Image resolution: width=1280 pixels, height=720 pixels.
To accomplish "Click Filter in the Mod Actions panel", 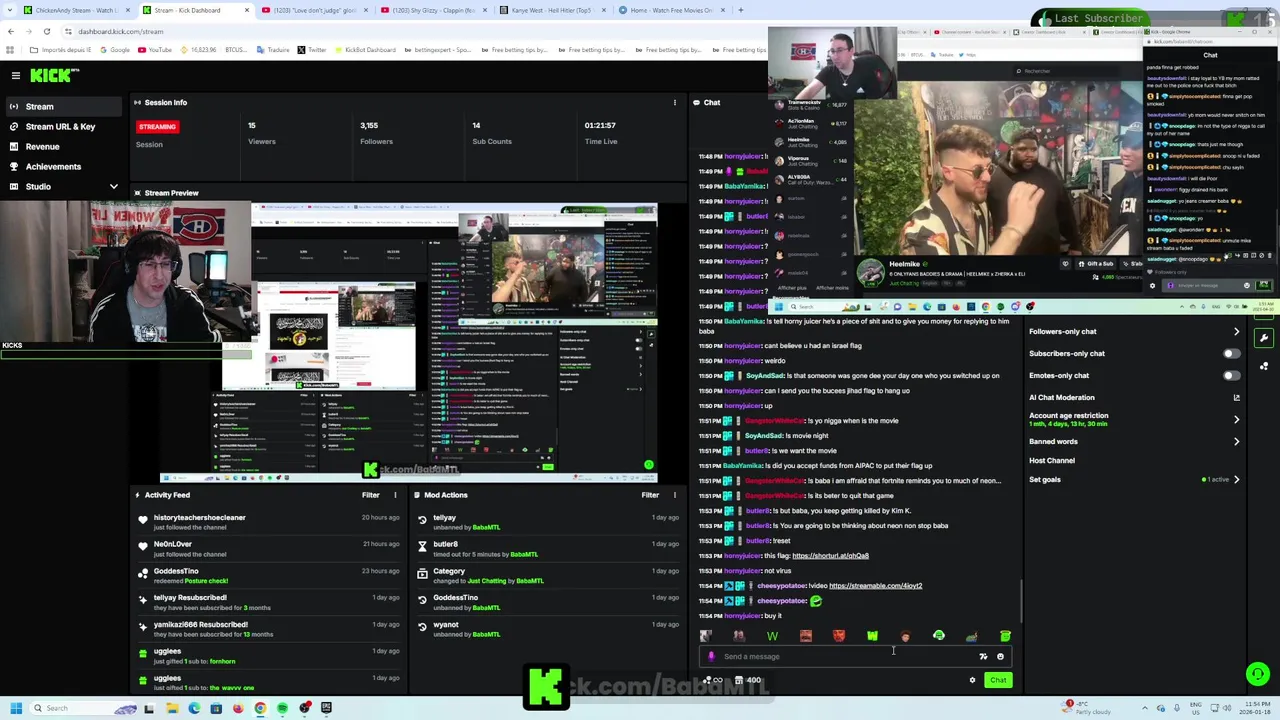I will click(650, 495).
